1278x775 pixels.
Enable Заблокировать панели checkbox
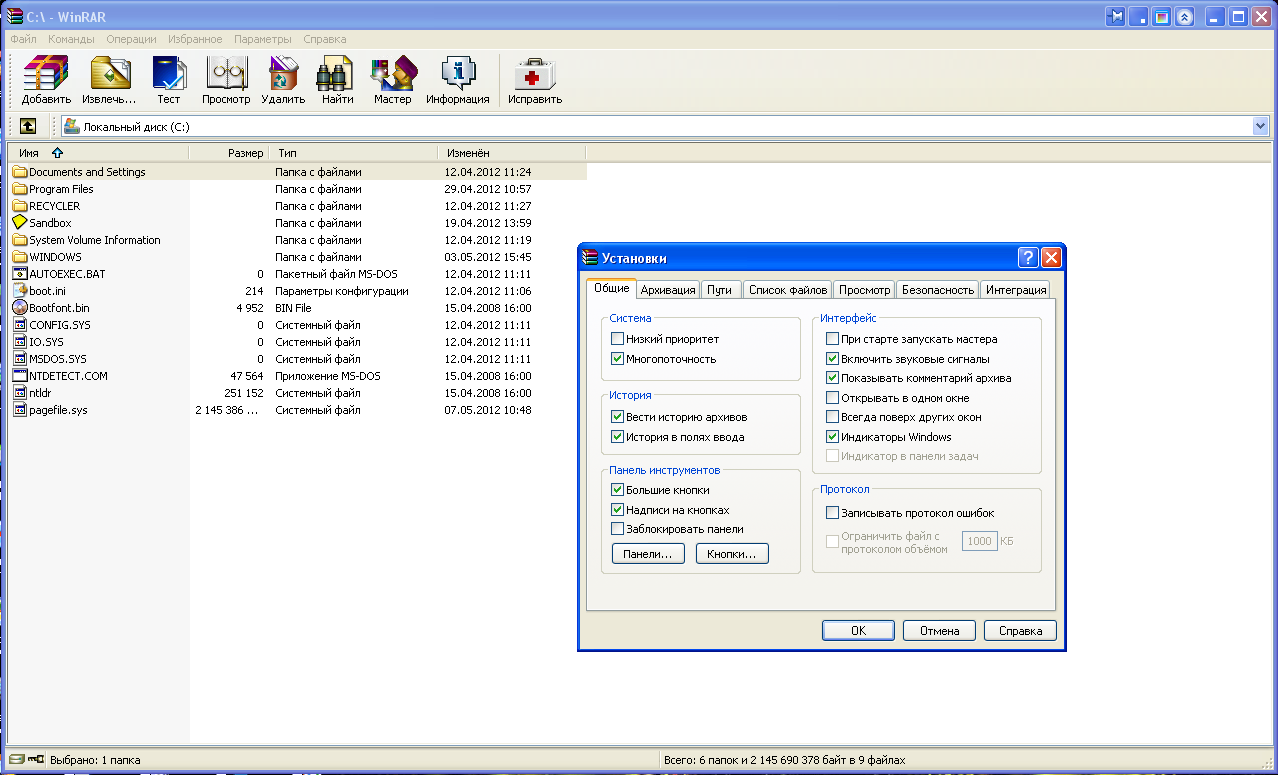coord(617,529)
